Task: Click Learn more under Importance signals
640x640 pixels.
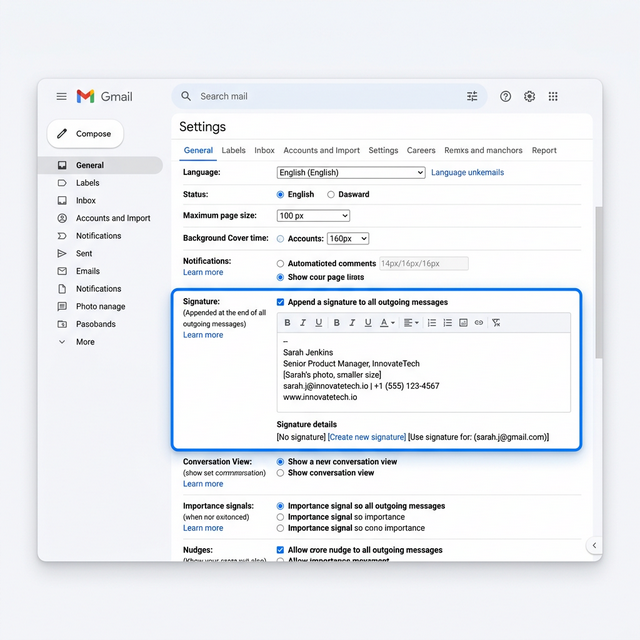Action: pos(203,528)
